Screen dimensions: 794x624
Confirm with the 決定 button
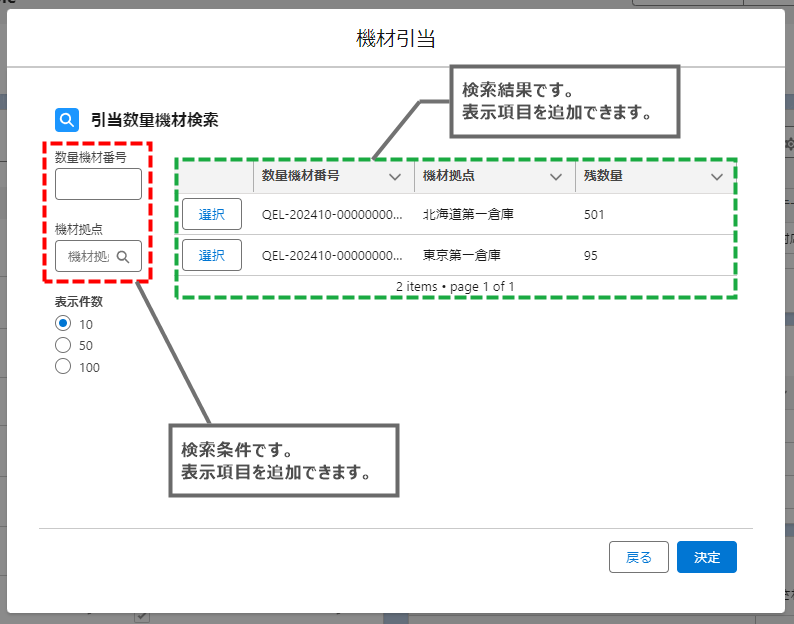point(706,557)
